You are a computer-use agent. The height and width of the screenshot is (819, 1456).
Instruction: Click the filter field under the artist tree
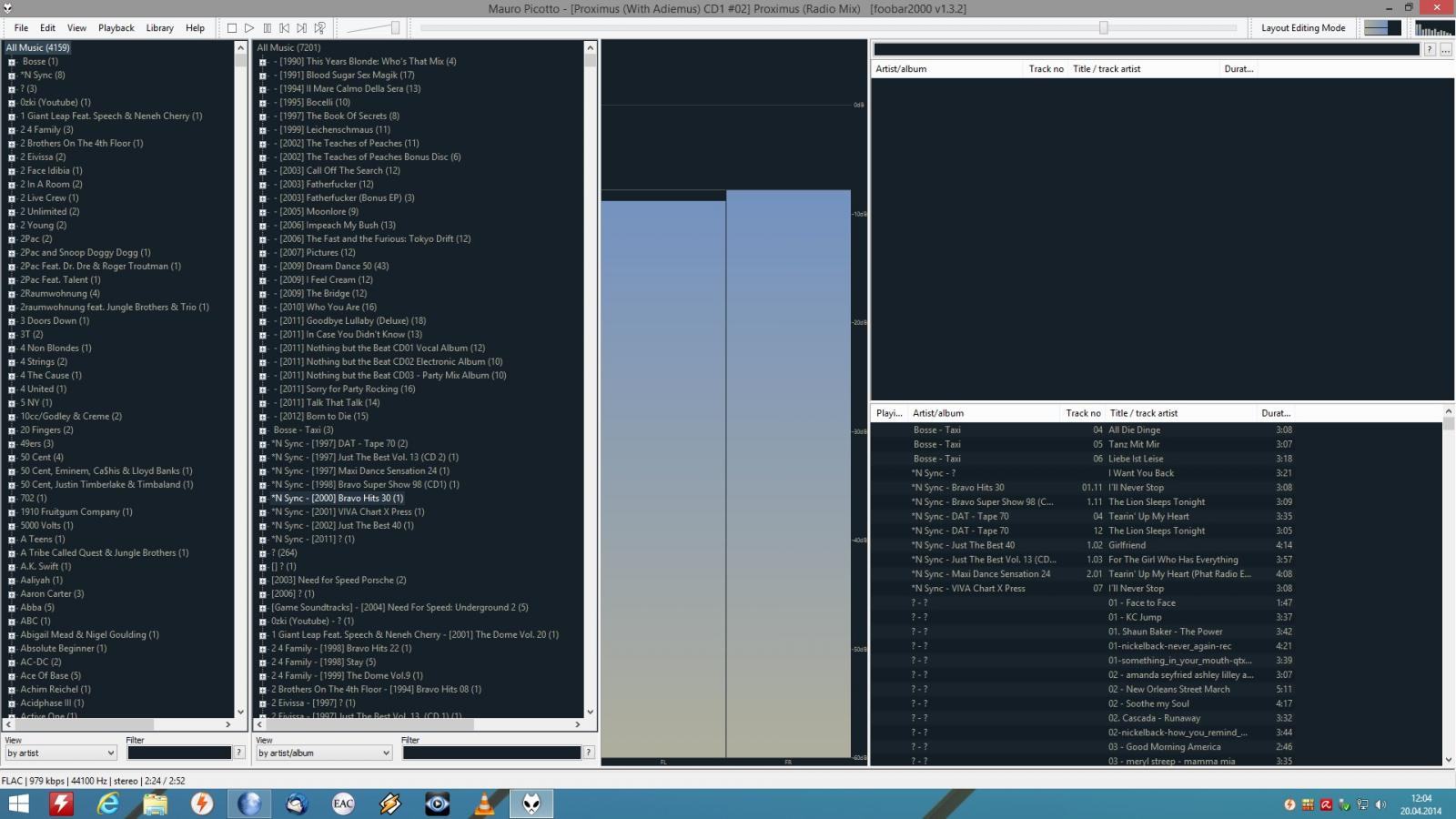(179, 753)
